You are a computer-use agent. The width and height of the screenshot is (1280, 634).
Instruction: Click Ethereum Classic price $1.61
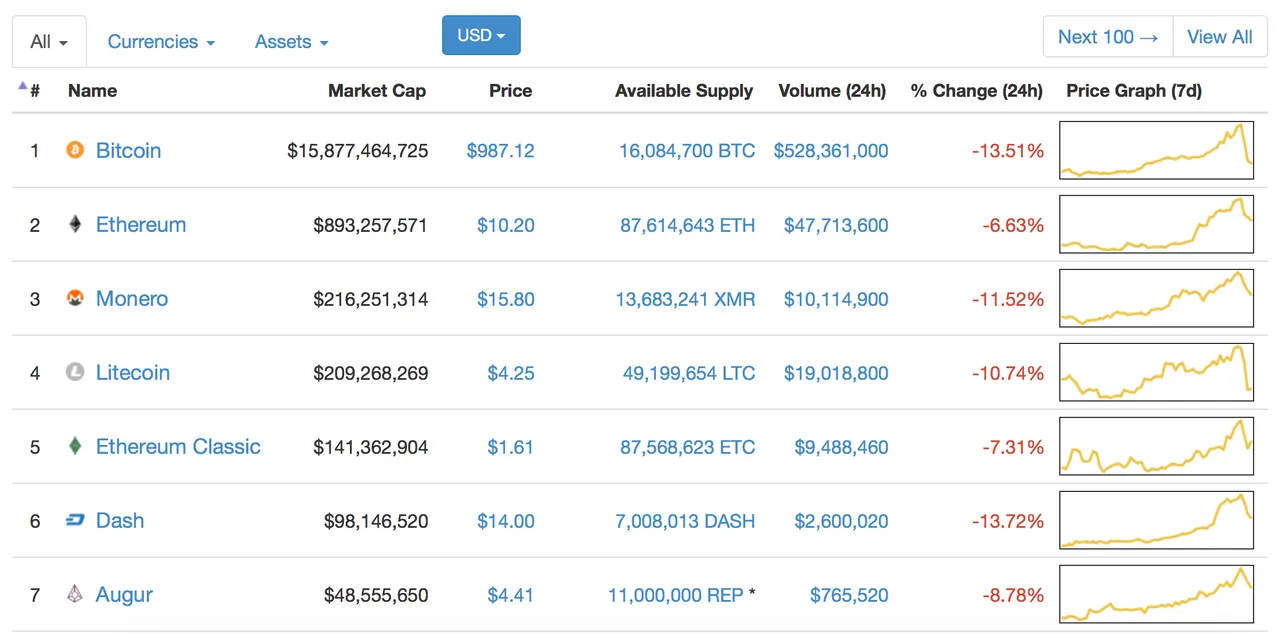[511, 447]
